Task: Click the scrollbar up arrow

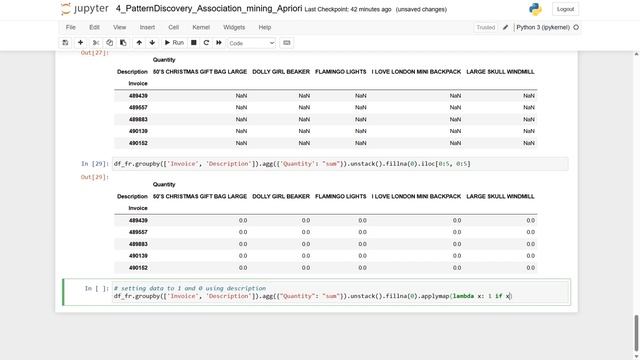Action: coord(636,54)
